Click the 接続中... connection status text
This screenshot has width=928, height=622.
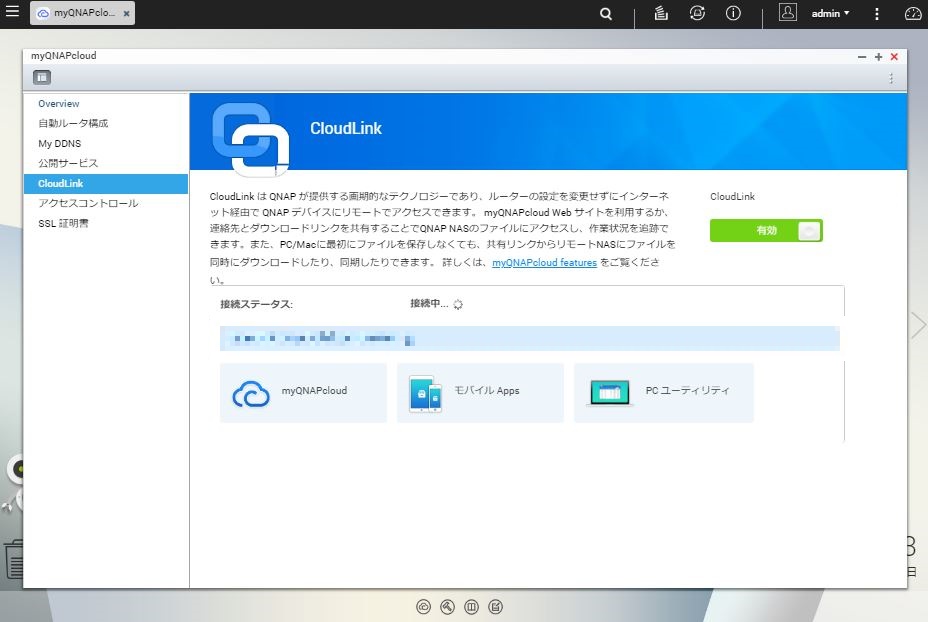tap(429, 304)
